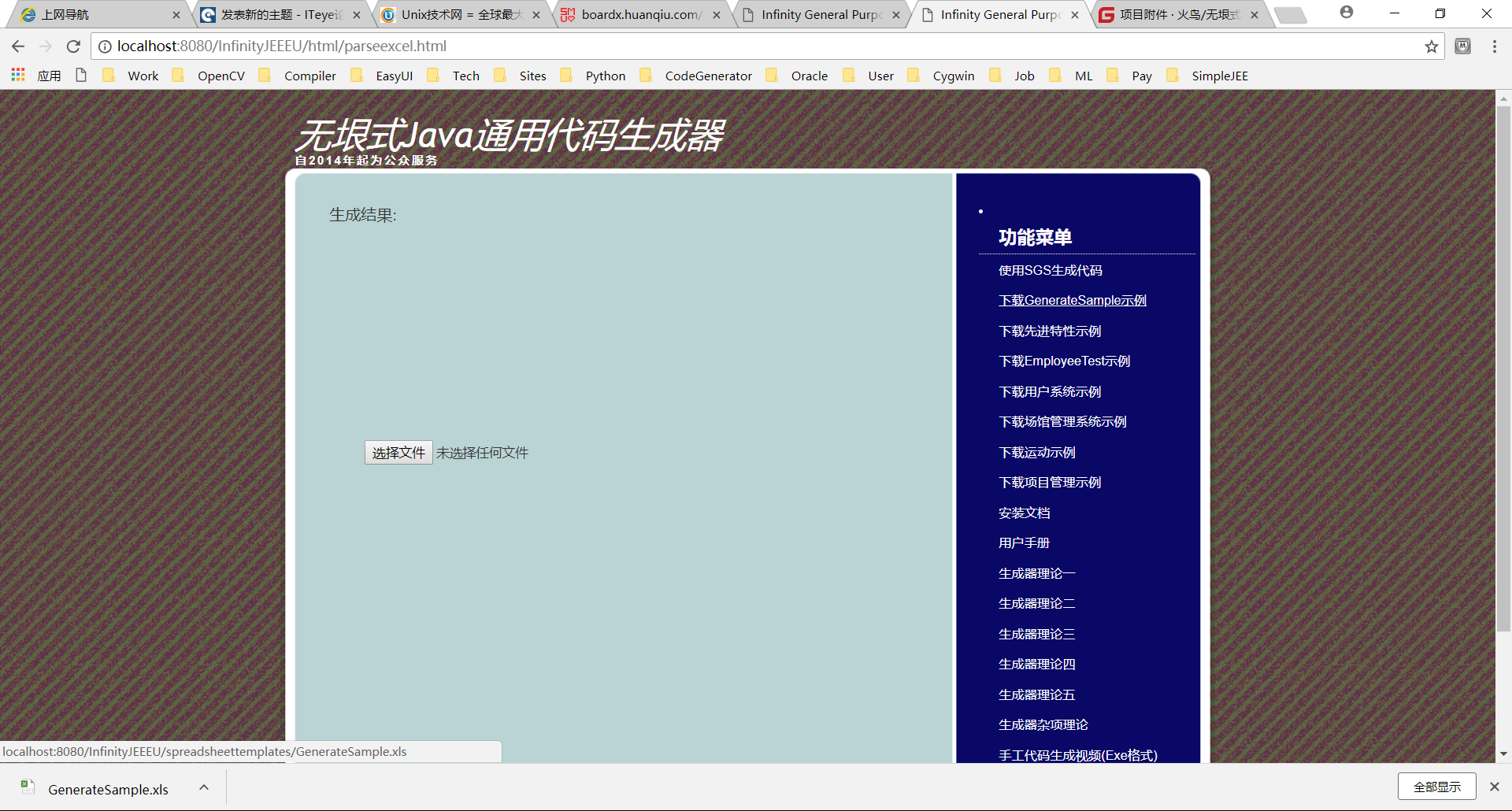Open the user profile avatar icon

click(1347, 13)
